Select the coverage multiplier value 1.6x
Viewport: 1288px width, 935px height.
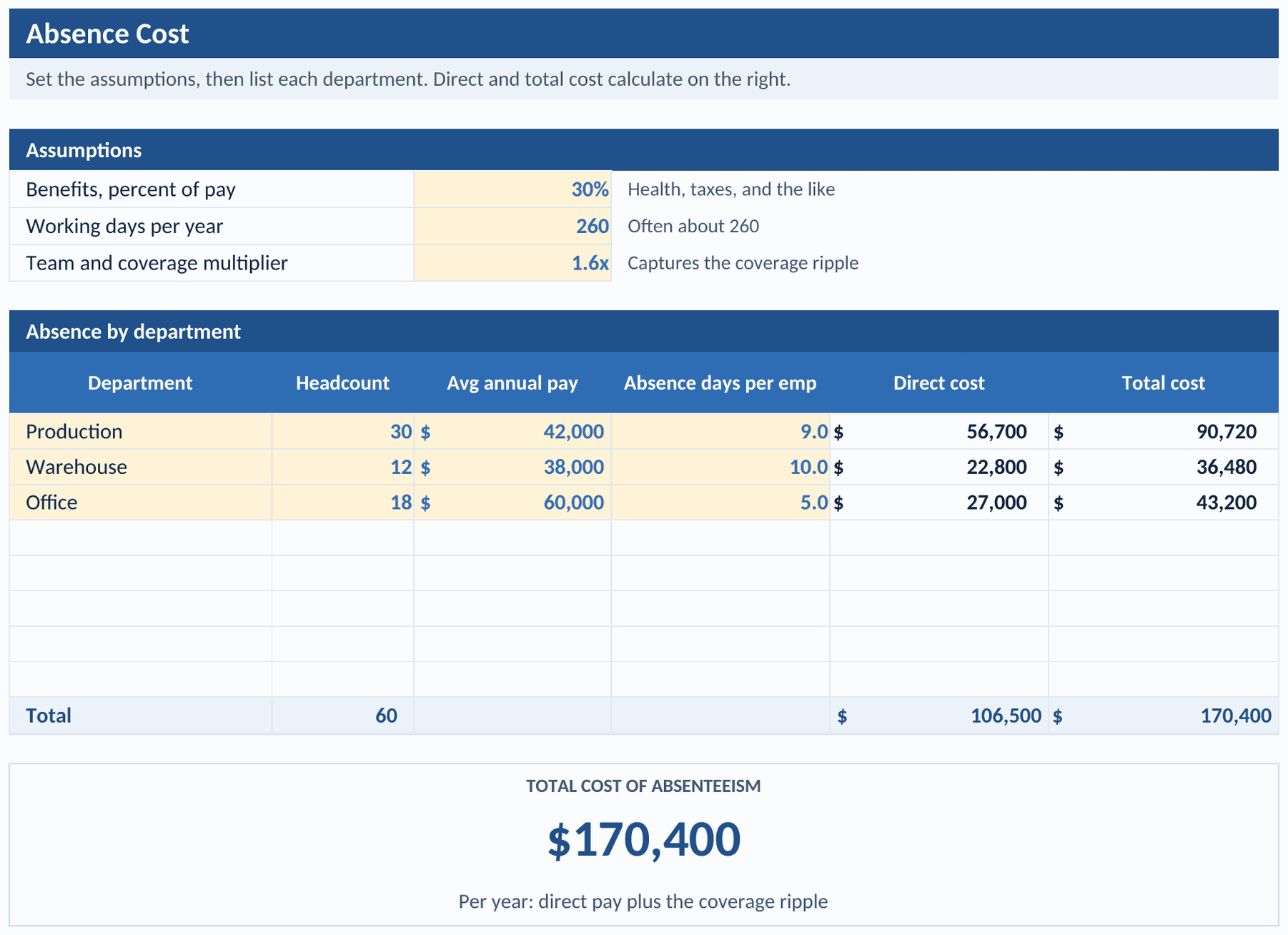click(512, 263)
